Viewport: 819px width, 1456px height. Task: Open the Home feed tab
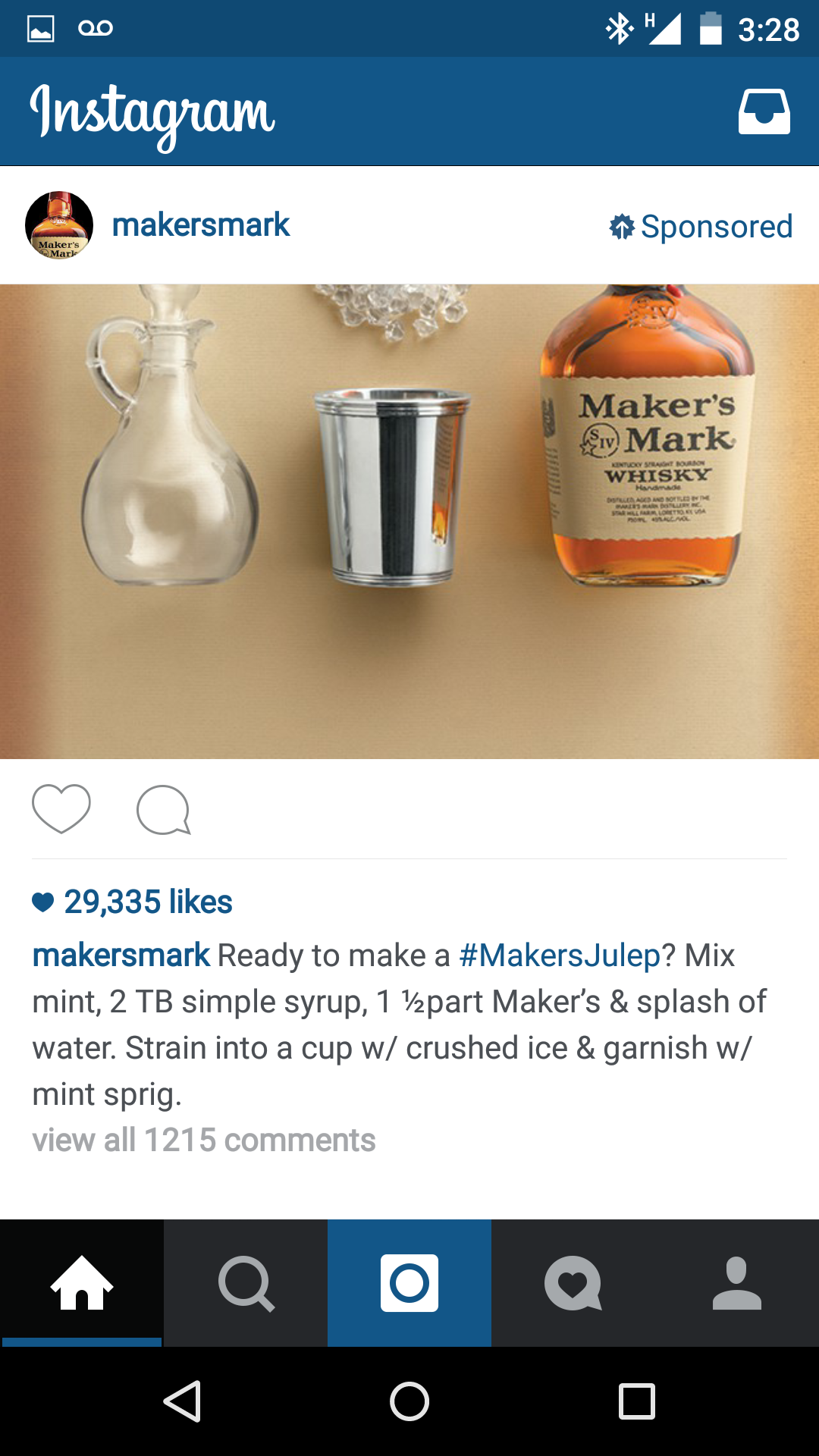[x=82, y=1283]
